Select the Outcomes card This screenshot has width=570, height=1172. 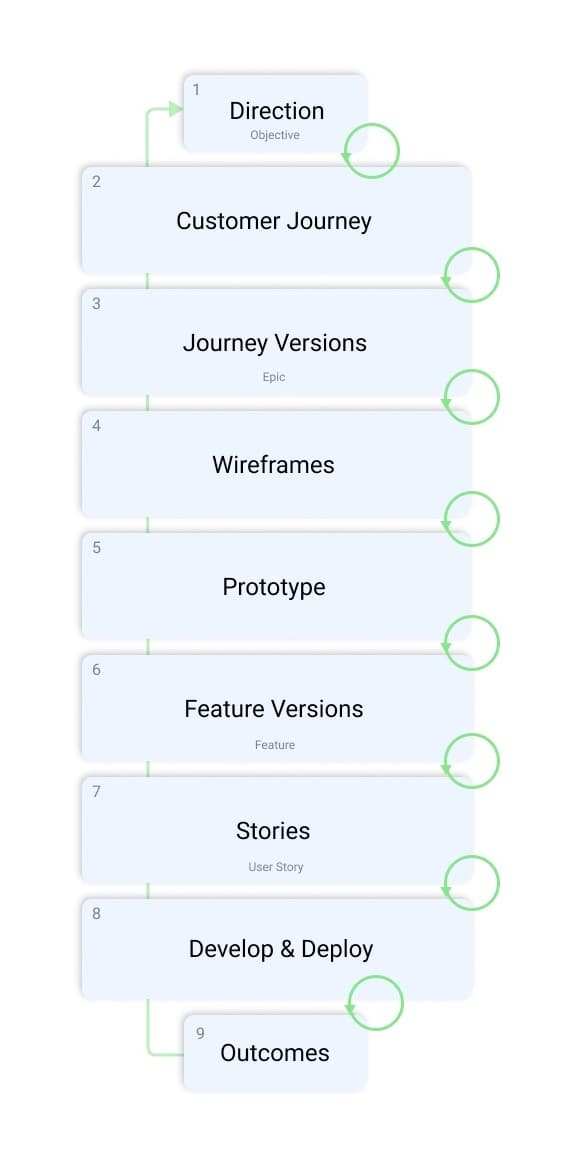275,1052
